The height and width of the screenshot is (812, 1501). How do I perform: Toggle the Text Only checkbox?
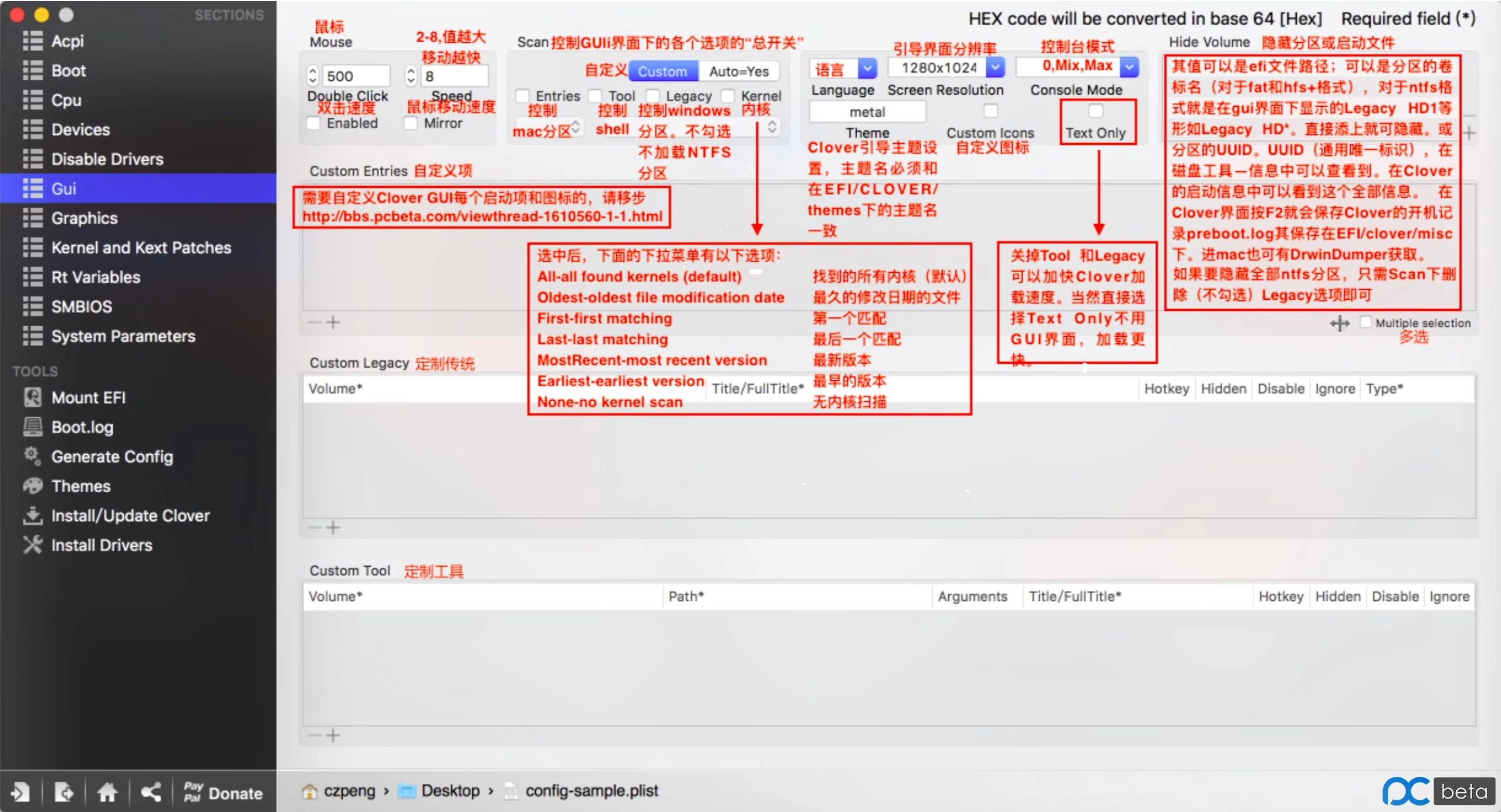[1096, 111]
